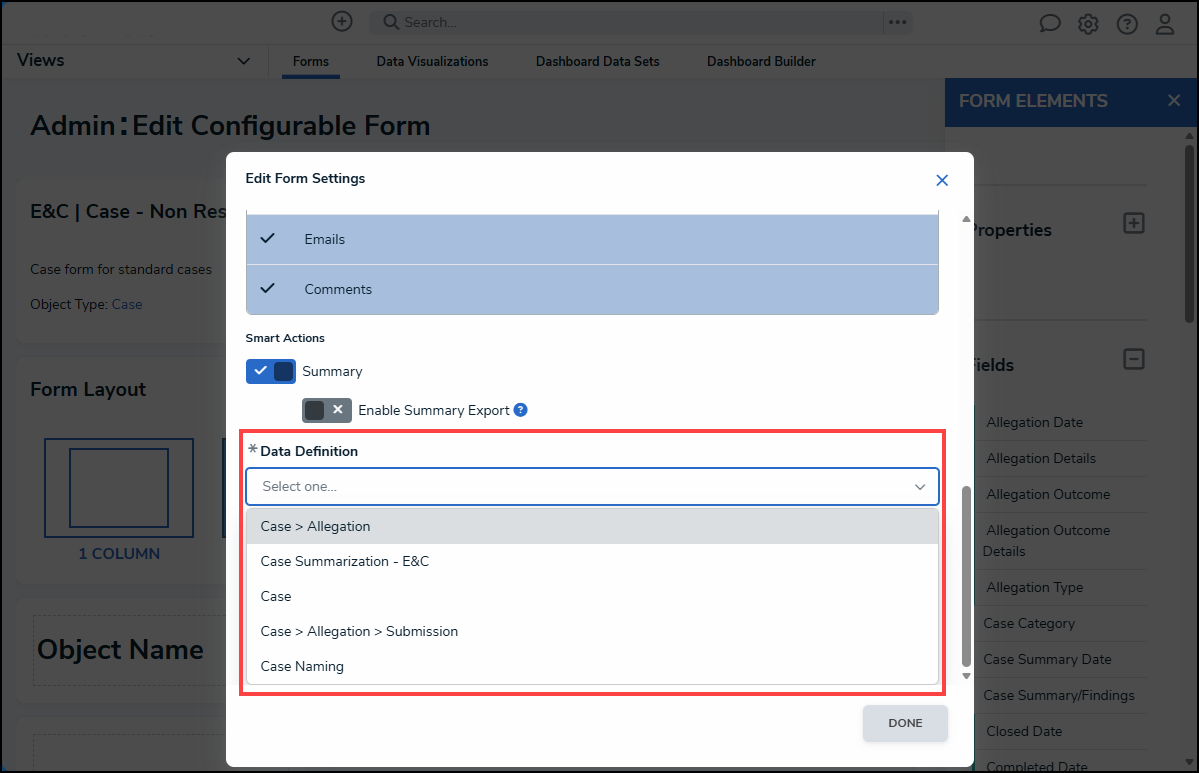Click the help question mark icon

[1127, 24]
